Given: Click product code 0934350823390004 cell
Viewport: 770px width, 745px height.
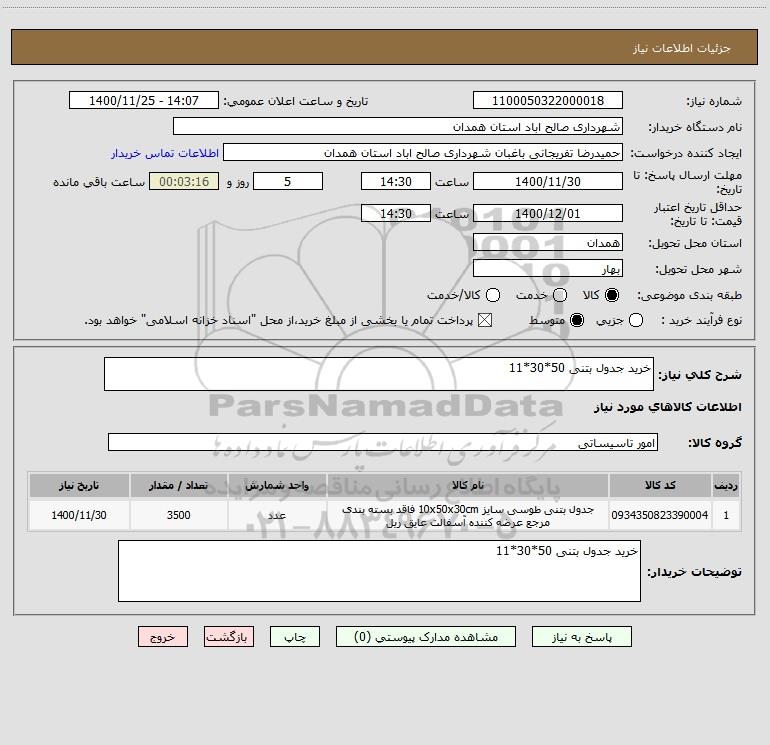Looking at the screenshot, I should pyautogui.click(x=660, y=515).
